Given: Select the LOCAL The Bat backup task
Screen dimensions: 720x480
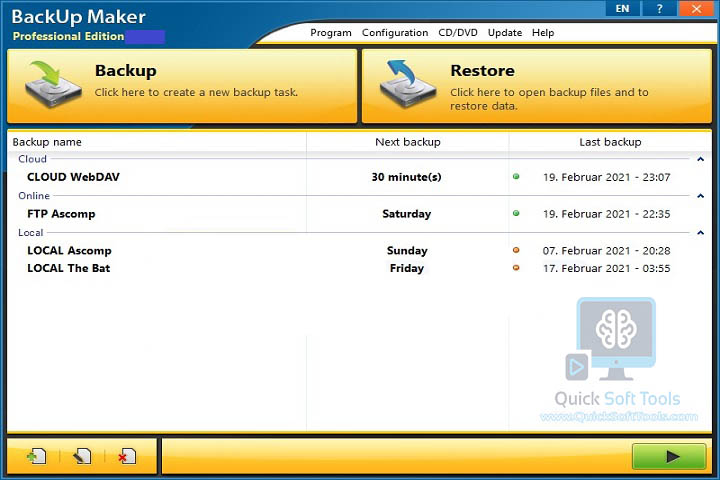Looking at the screenshot, I should 68,268.
